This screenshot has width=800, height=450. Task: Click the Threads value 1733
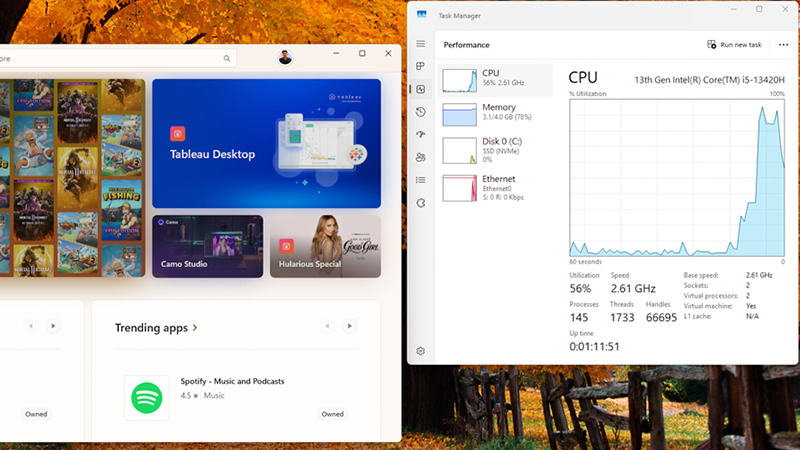click(x=622, y=317)
